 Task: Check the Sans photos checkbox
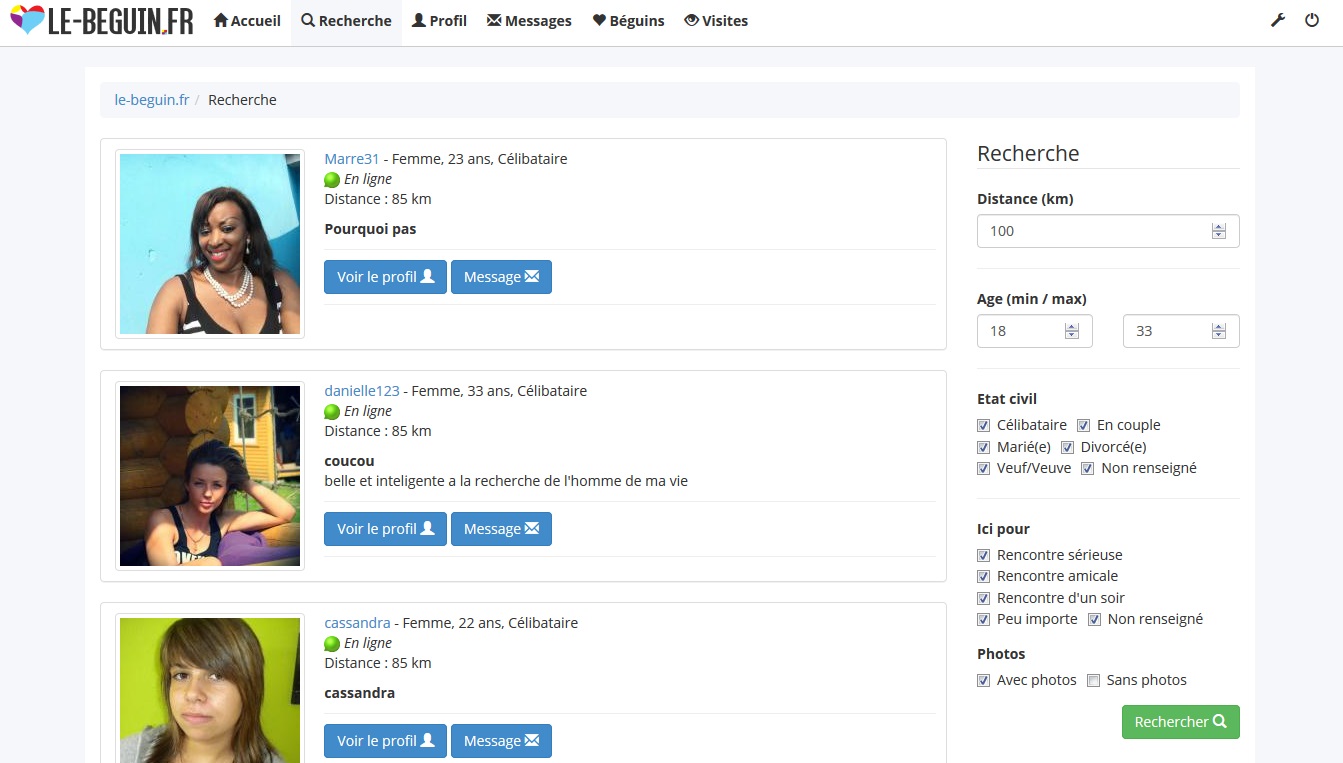click(1094, 681)
